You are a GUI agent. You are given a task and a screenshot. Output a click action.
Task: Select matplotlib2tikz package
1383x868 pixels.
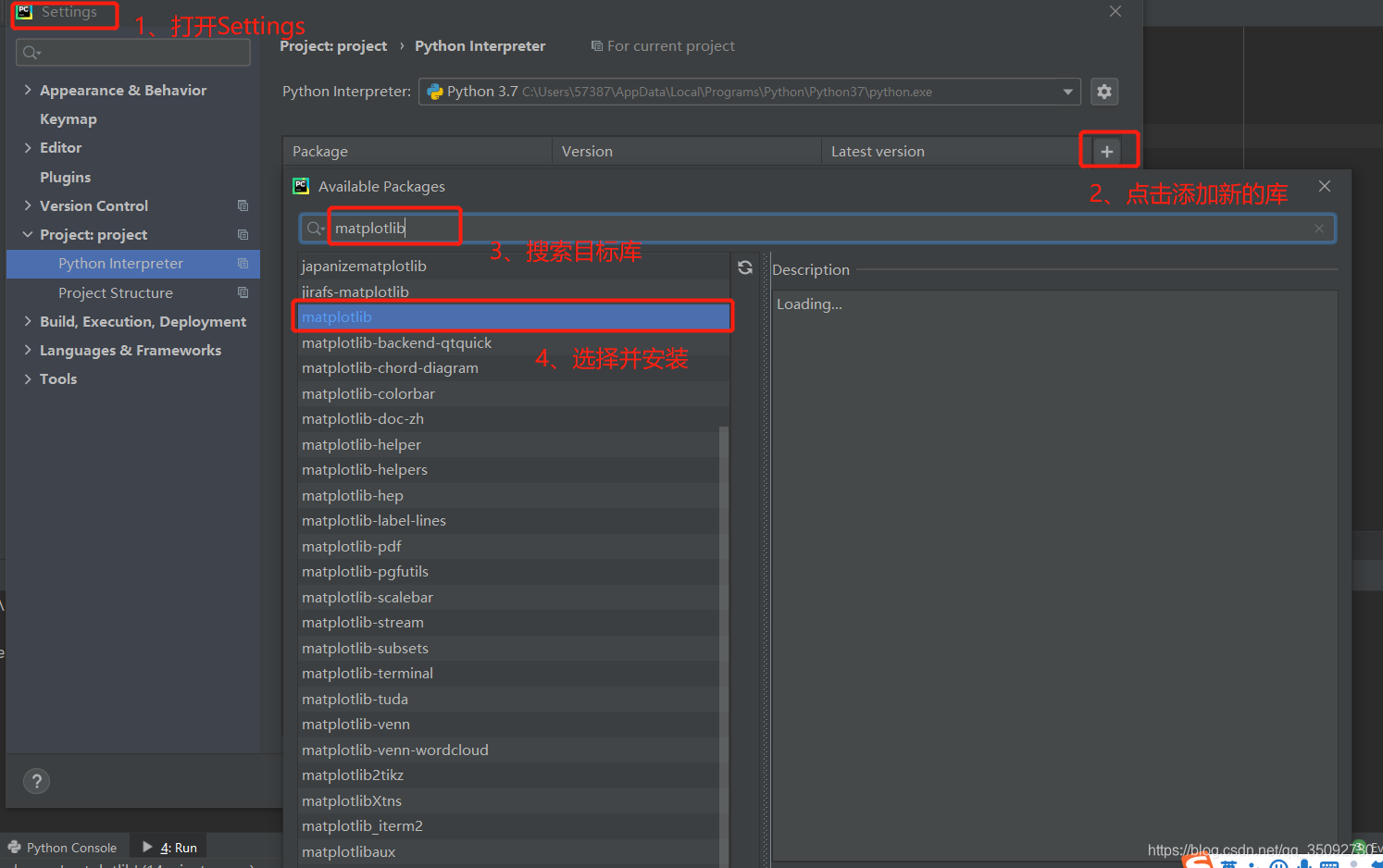coord(509,775)
